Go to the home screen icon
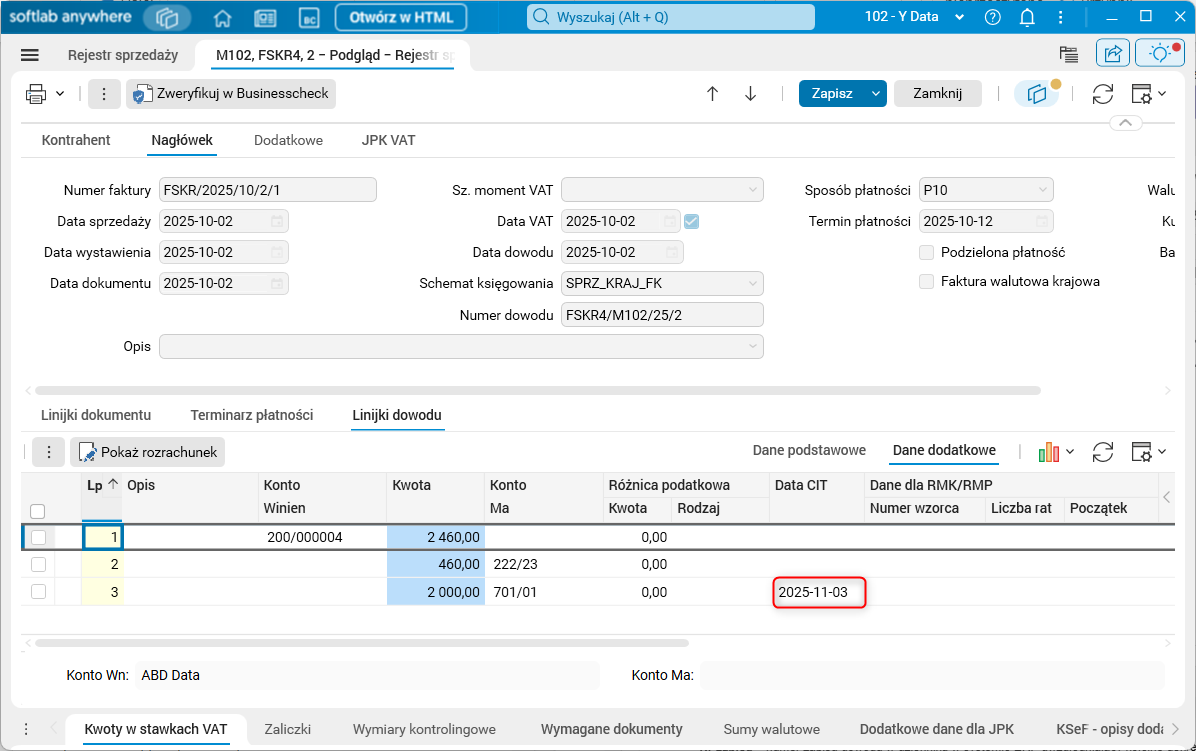Image resolution: width=1196 pixels, height=751 pixels. (x=222, y=18)
